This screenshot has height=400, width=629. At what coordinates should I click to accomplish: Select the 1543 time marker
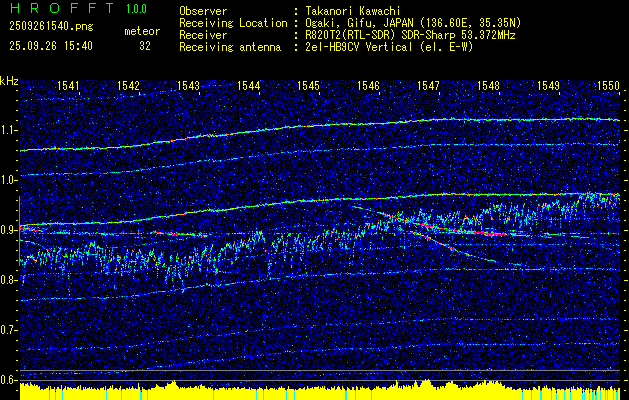[188, 87]
